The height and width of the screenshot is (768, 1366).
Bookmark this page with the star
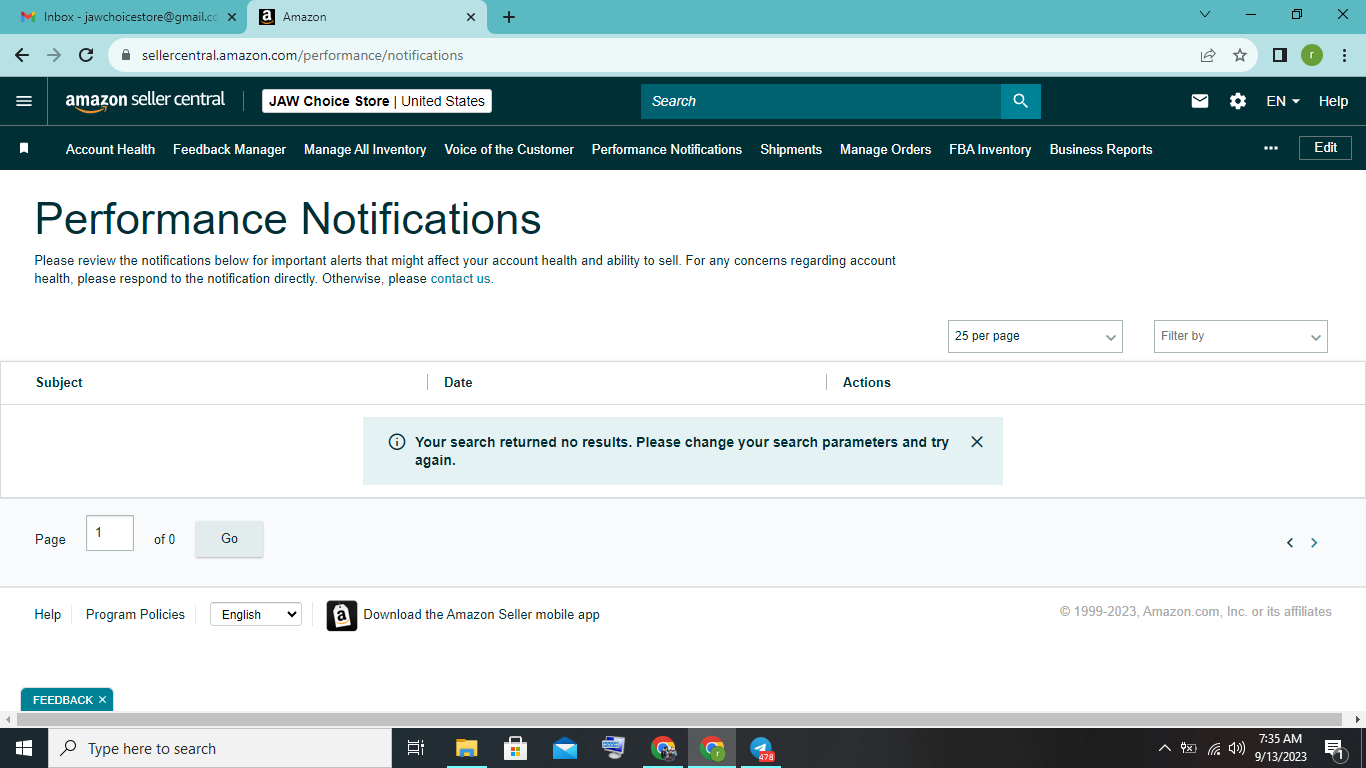(1240, 55)
